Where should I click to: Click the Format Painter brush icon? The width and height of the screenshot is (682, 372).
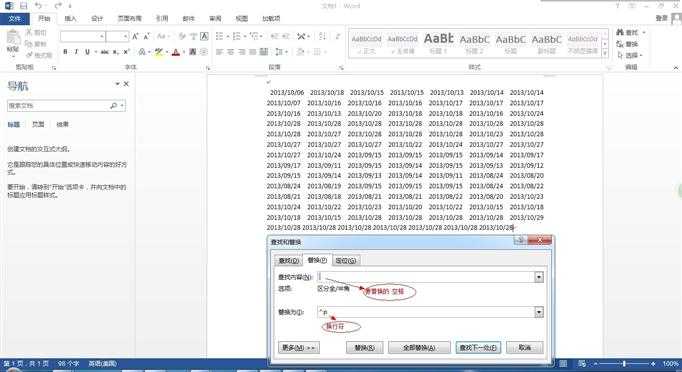coord(29,55)
